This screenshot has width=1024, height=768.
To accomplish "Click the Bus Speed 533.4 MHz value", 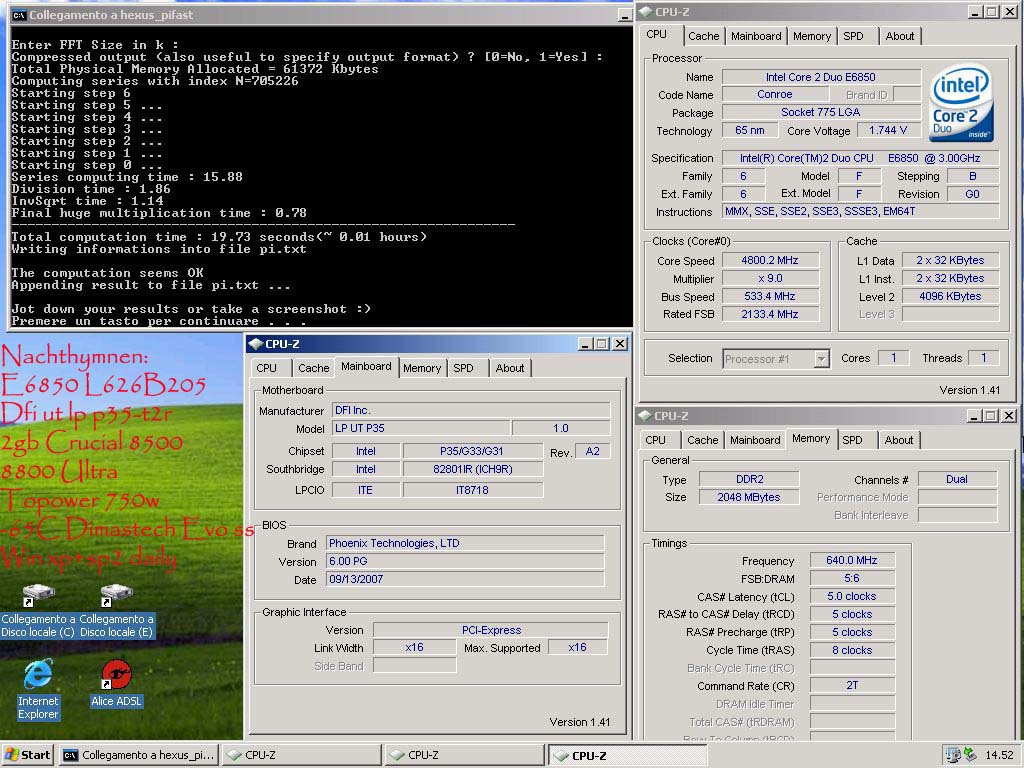I will pos(770,296).
